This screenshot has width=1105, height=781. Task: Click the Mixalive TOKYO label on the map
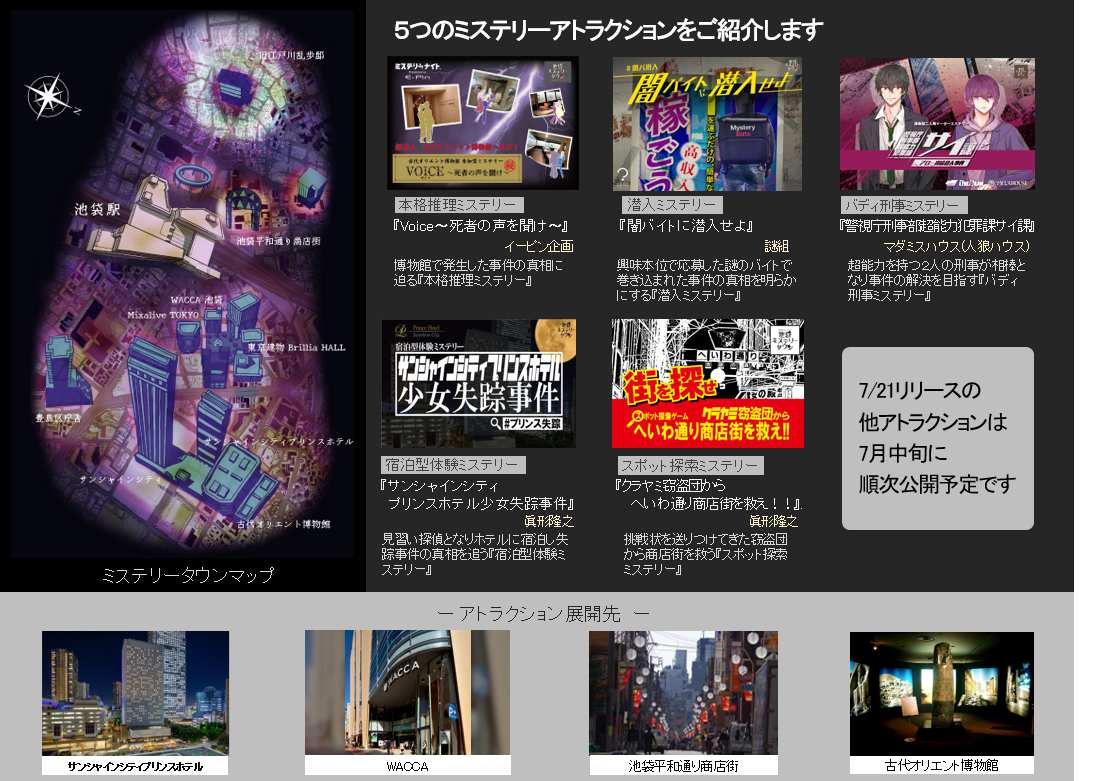click(163, 314)
